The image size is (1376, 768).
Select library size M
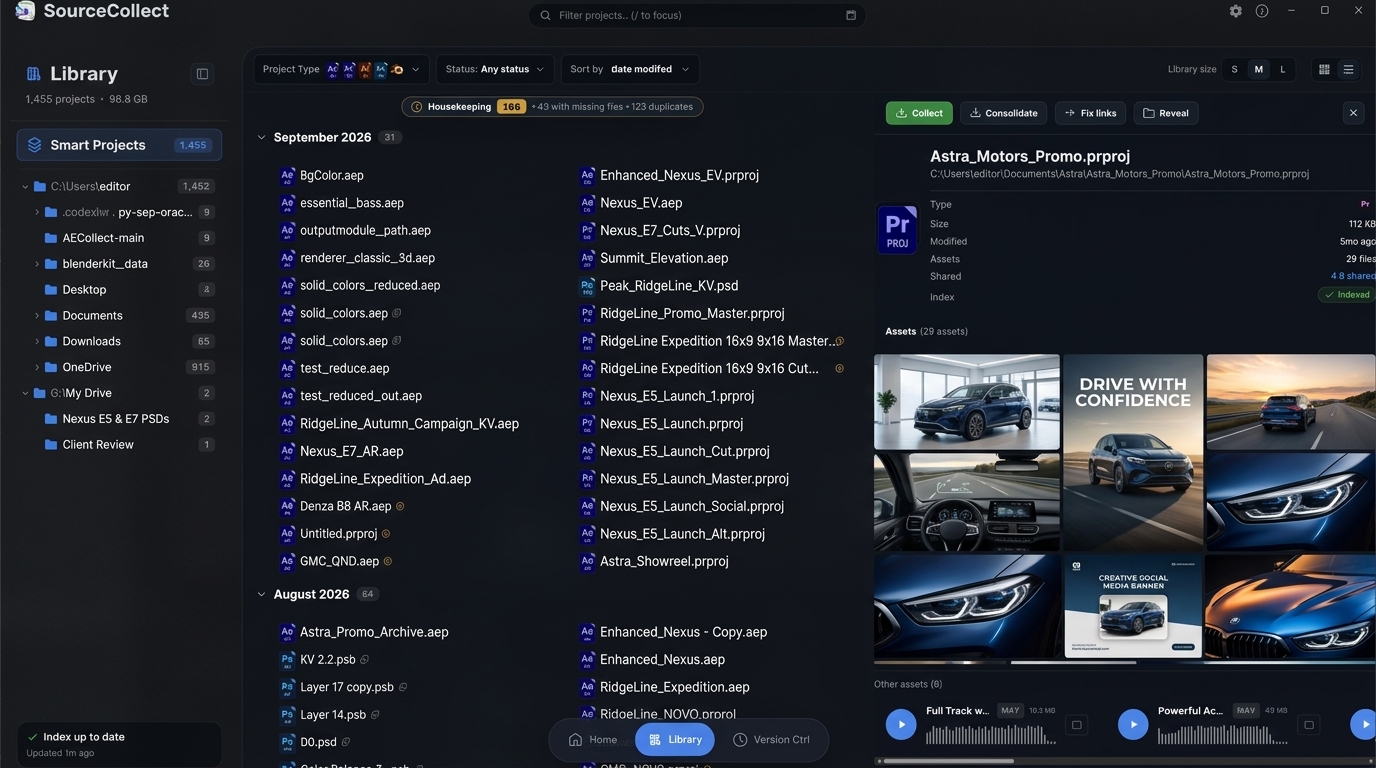(1258, 70)
